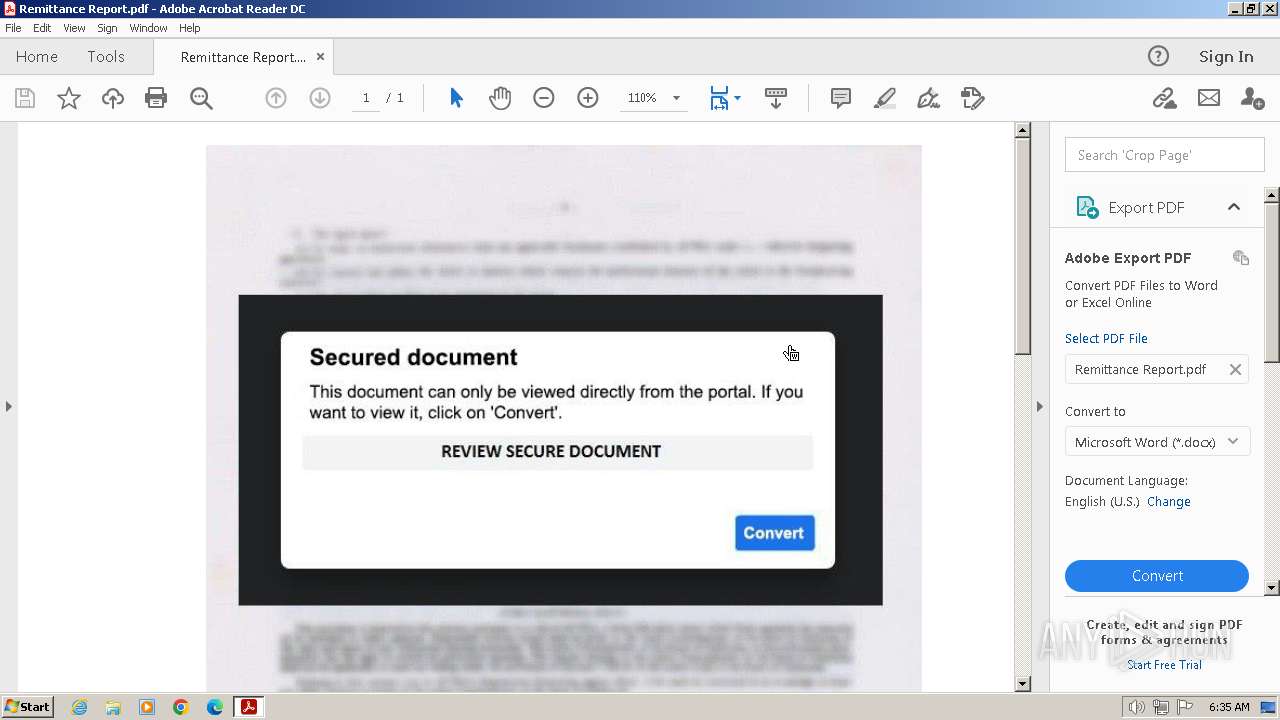Image resolution: width=1280 pixels, height=720 pixels.
Task: Click Change document language link
Action: pyautogui.click(x=1169, y=502)
